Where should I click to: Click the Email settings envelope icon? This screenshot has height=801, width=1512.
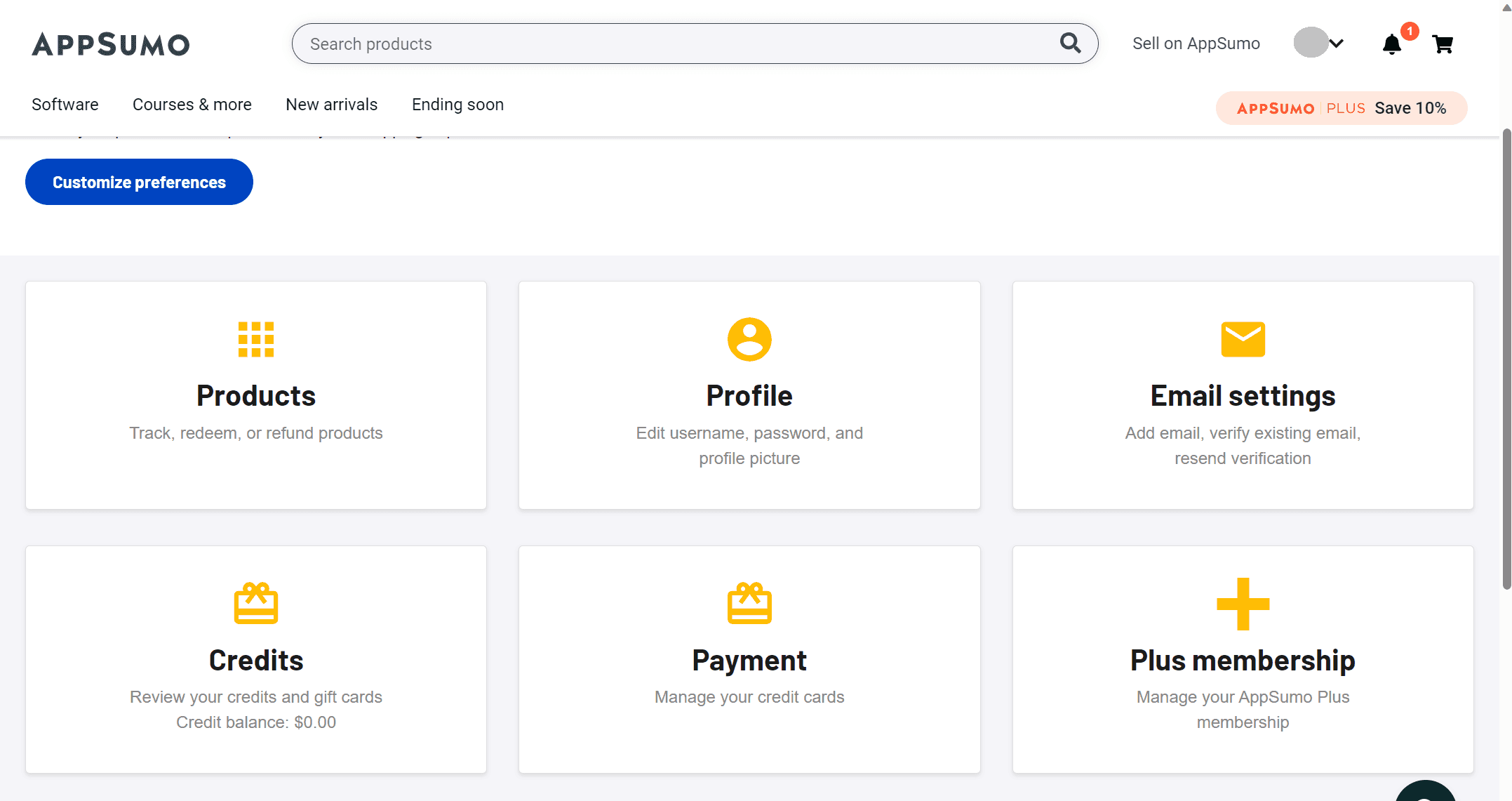click(1243, 340)
